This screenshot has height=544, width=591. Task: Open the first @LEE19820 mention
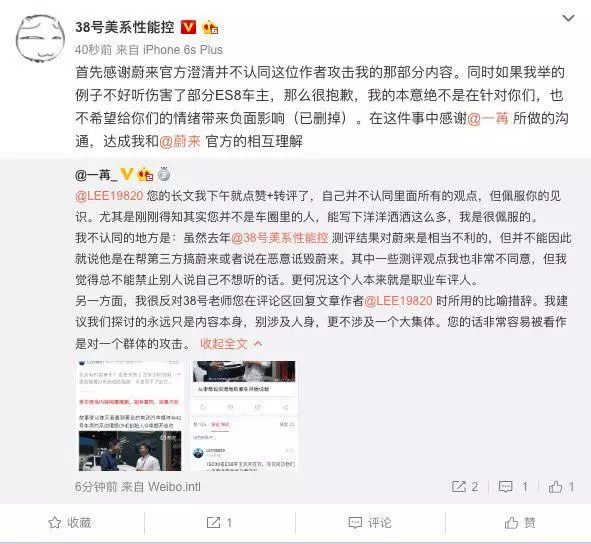[109, 196]
